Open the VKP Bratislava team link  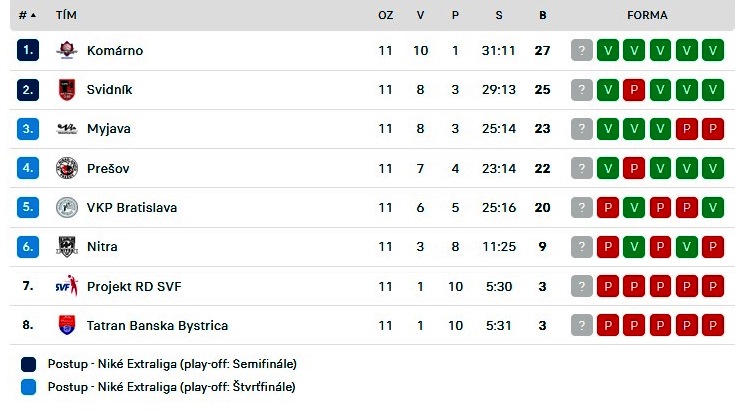point(132,207)
